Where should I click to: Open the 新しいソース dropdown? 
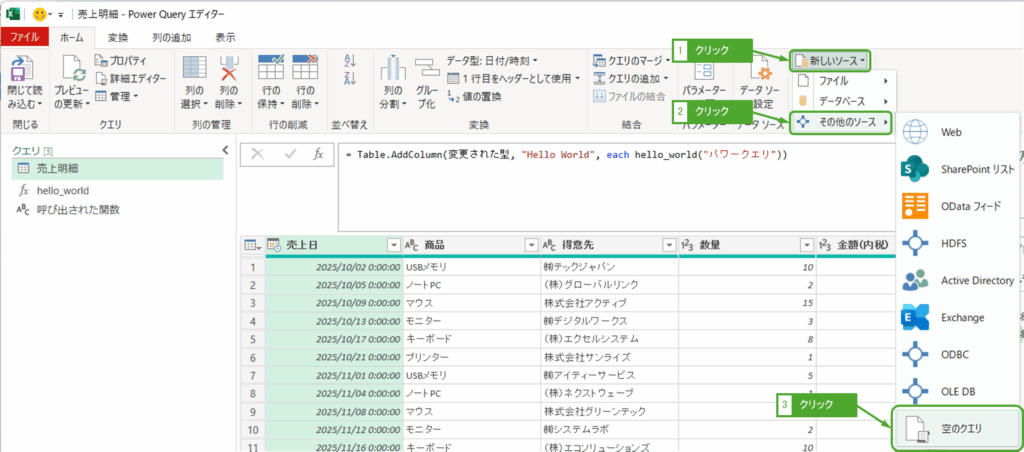pos(830,61)
